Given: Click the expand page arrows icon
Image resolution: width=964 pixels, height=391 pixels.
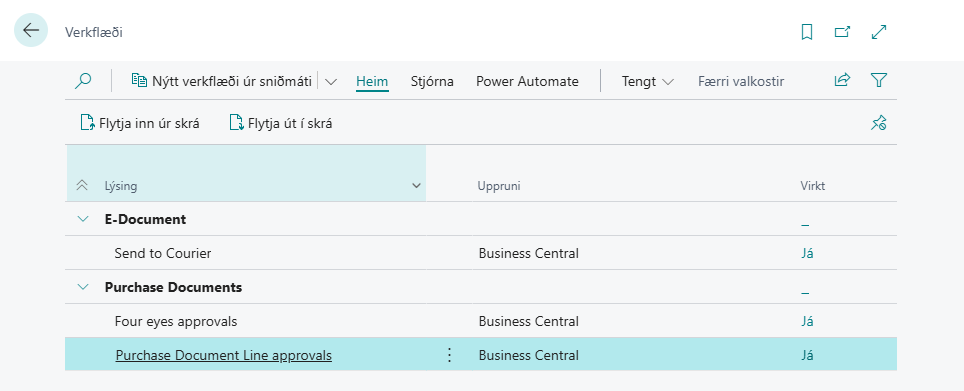Looking at the screenshot, I should pyautogui.click(x=879, y=32).
